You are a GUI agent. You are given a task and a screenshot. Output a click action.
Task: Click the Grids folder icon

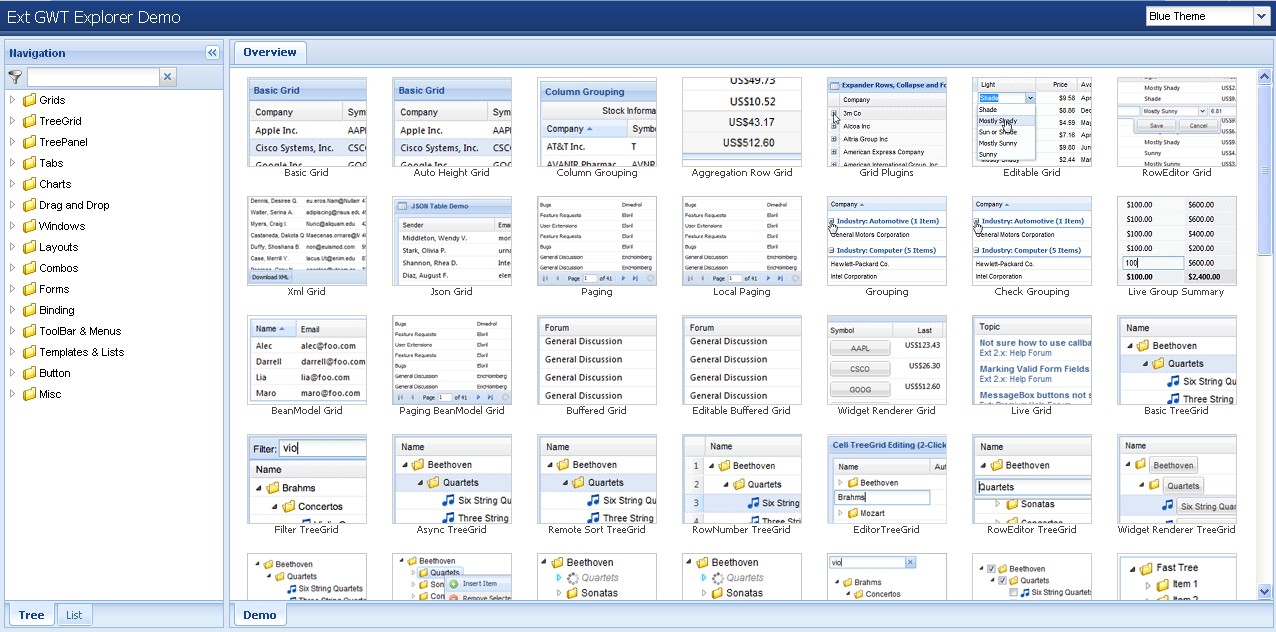[x=30, y=100]
